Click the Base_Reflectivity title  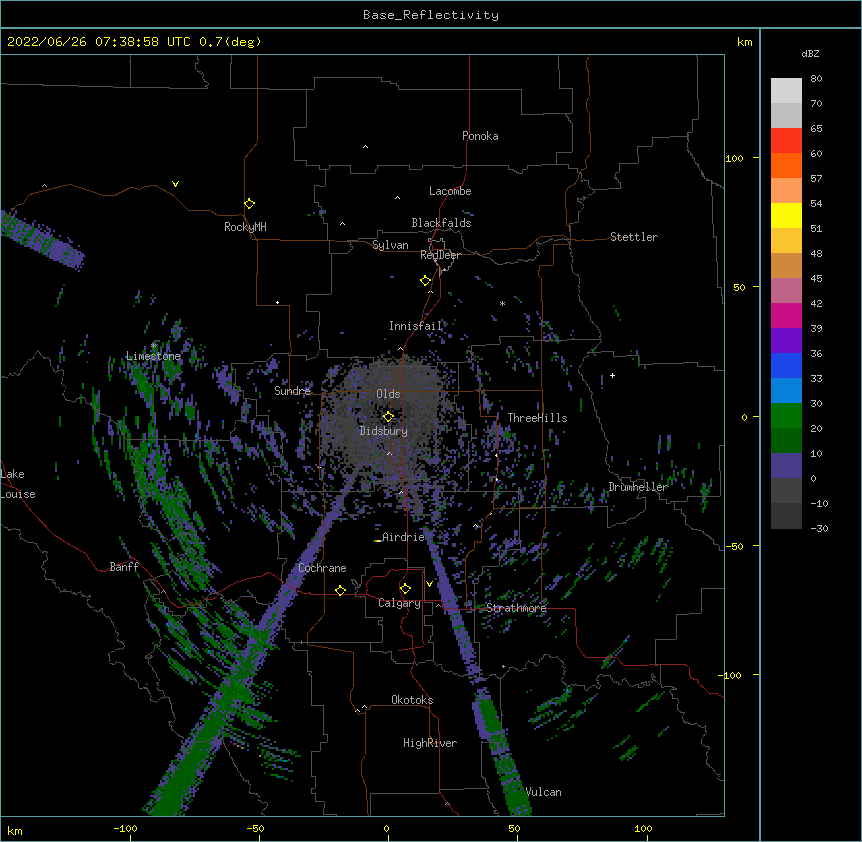pos(431,15)
